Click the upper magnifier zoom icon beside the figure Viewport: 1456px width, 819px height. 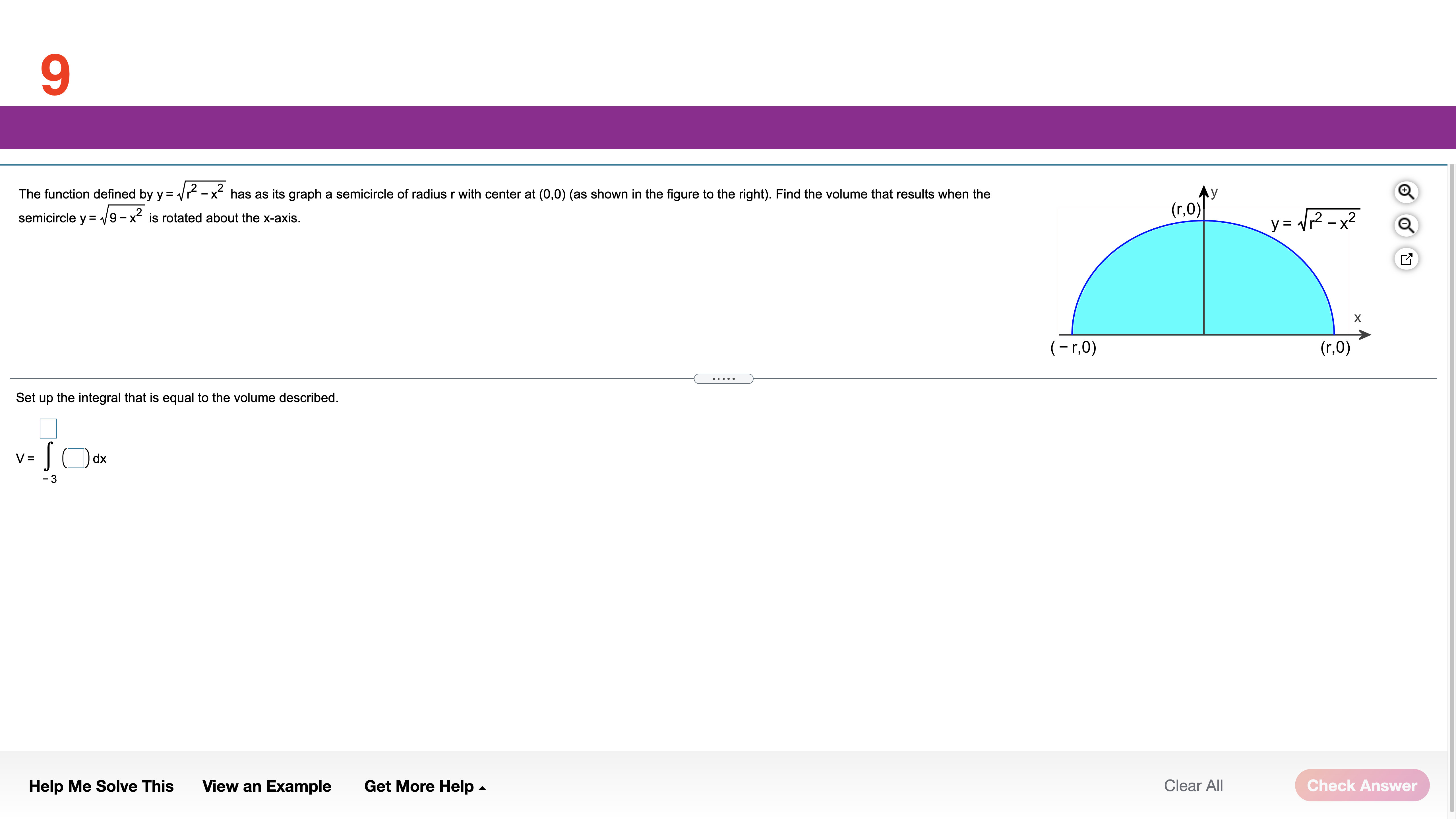pyautogui.click(x=1407, y=192)
